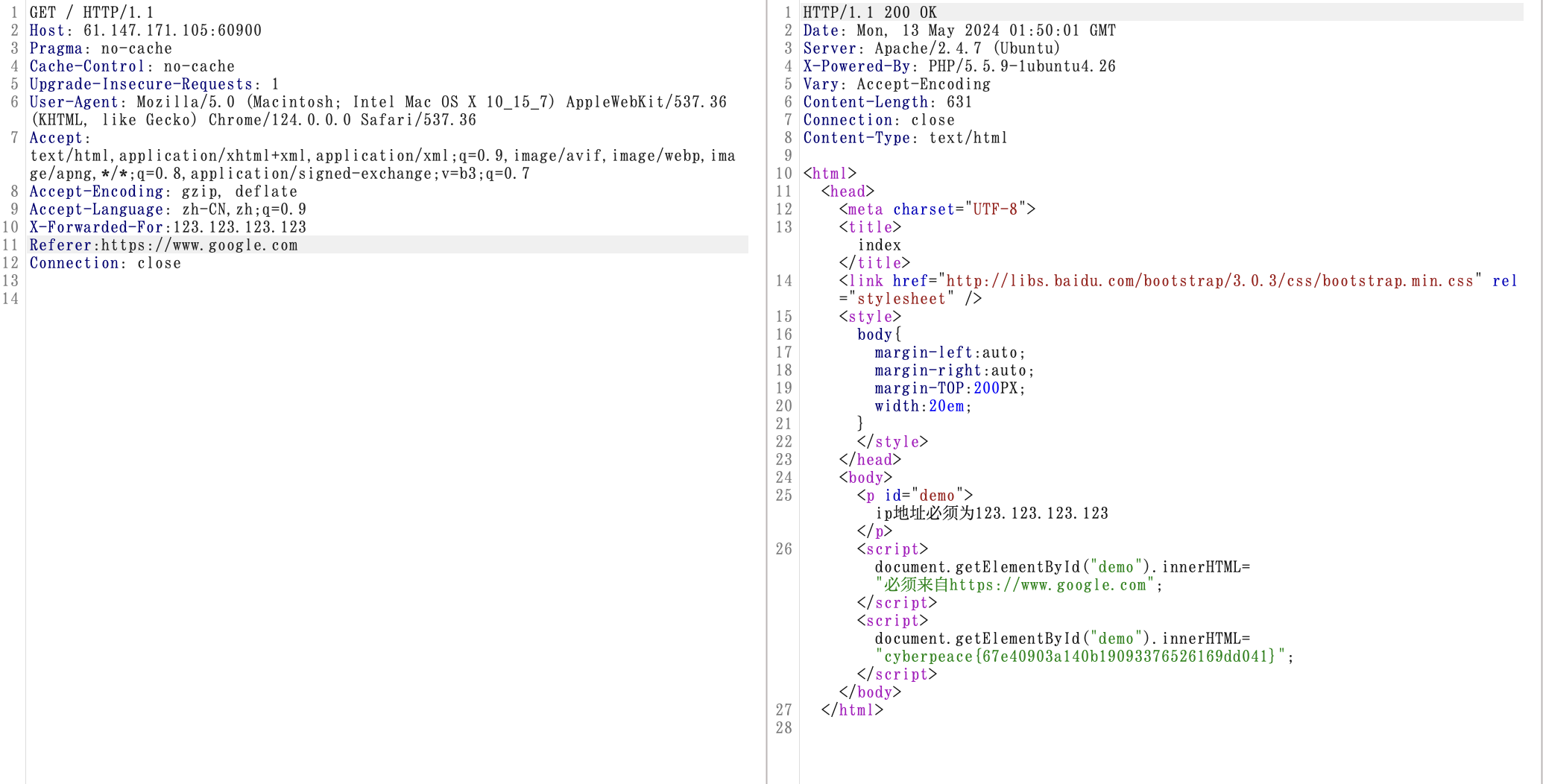The width and height of the screenshot is (1543, 784).
Task: Click the 'width:20em;' CSS rule
Action: coord(924,406)
